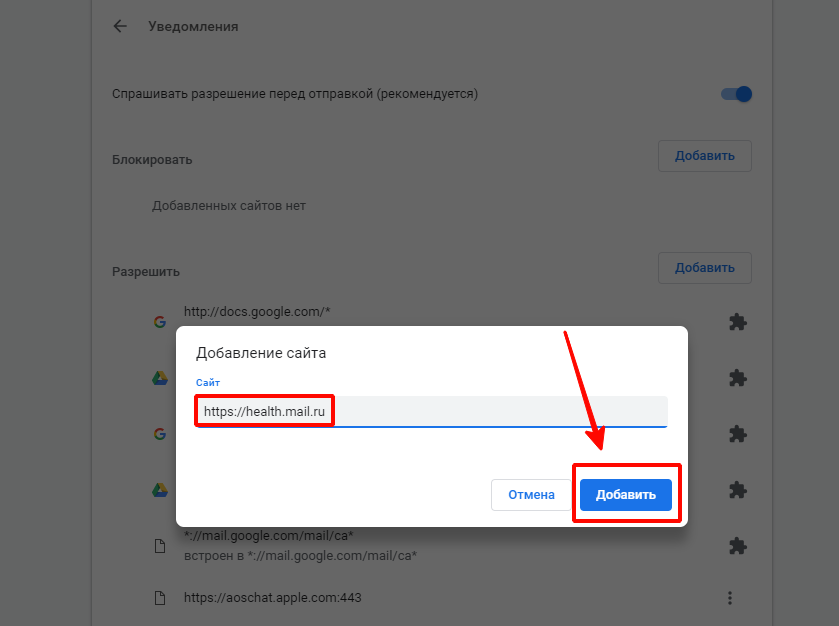
Task: Click the page icon beside aoschat.apple.com
Action: click(x=159, y=598)
